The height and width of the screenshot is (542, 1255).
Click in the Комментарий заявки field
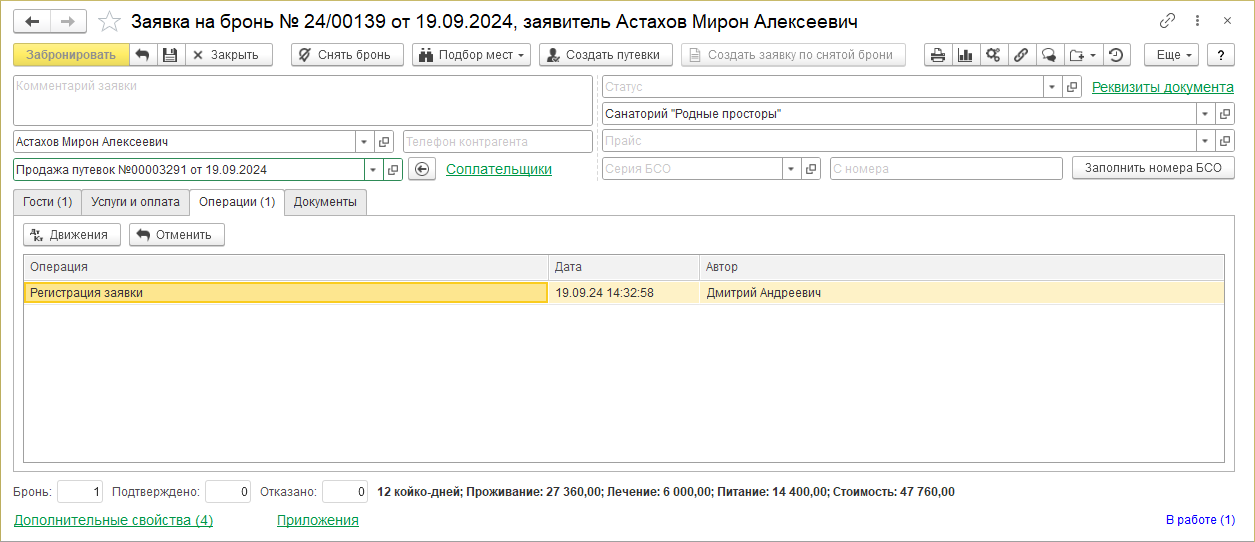pyautogui.click(x=303, y=100)
